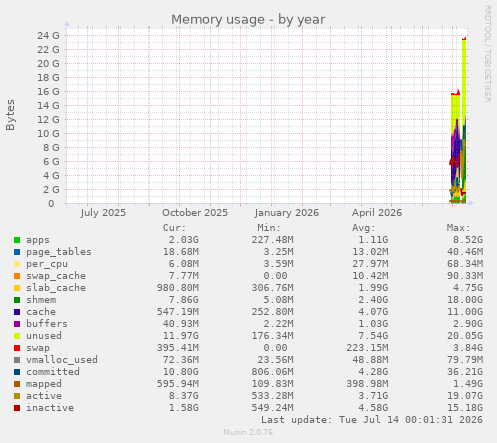Click the 'swap' legend label
This screenshot has height=443, width=497.
[x=38, y=348]
